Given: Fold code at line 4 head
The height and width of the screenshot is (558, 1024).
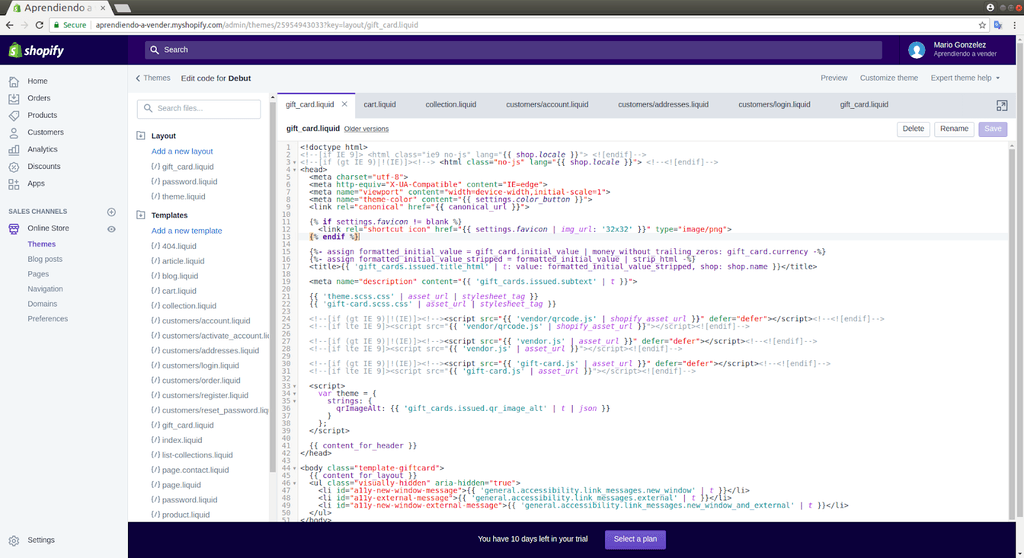Looking at the screenshot, I should [295, 170].
